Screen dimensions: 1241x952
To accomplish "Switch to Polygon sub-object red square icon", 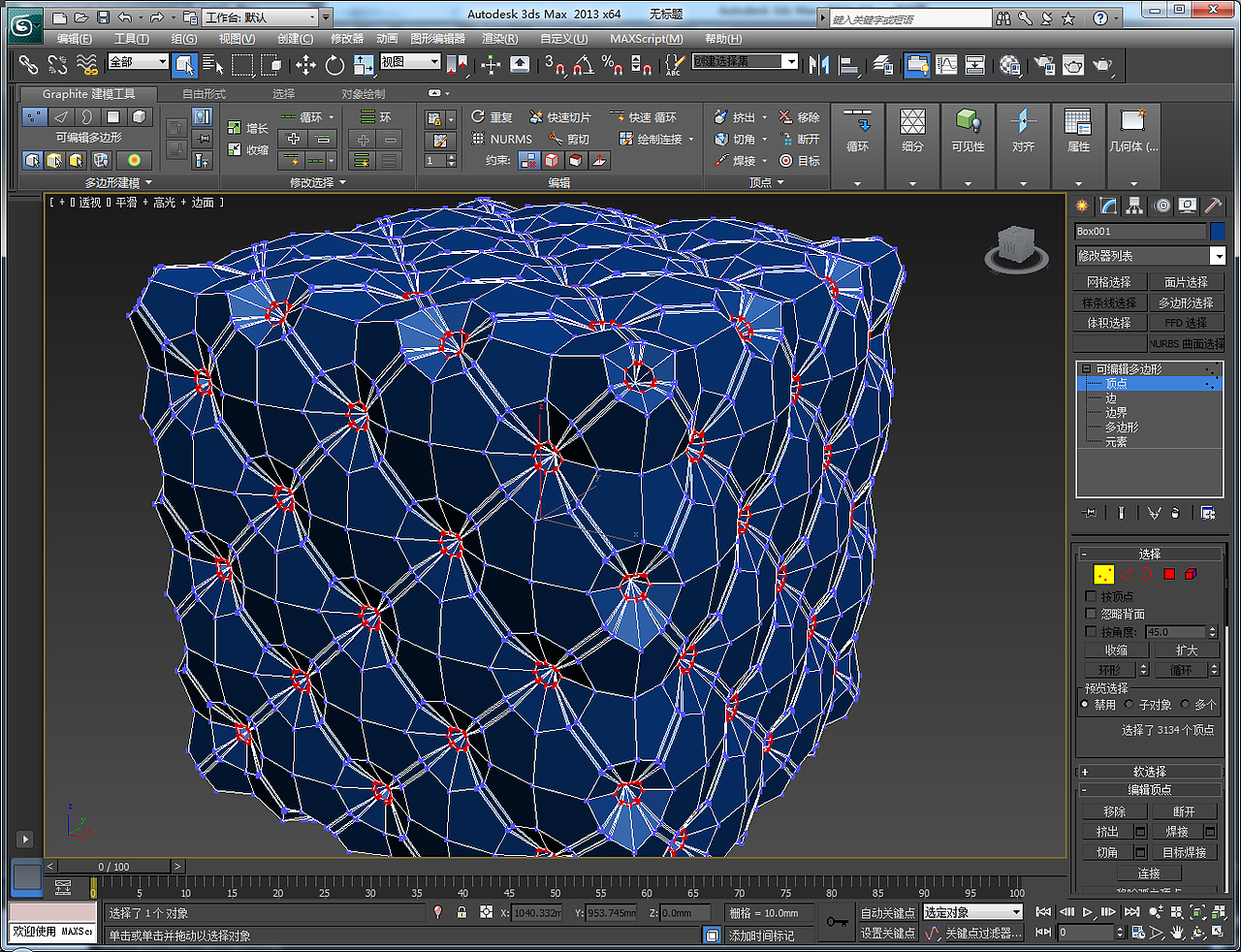I will tap(1169, 575).
